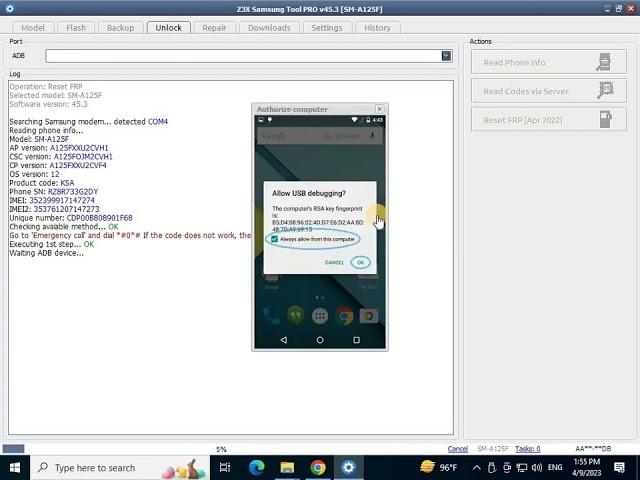Viewport: 640px width, 480px height.
Task: Click Reset FRP [Apr 2022] button
Action: 549,120
